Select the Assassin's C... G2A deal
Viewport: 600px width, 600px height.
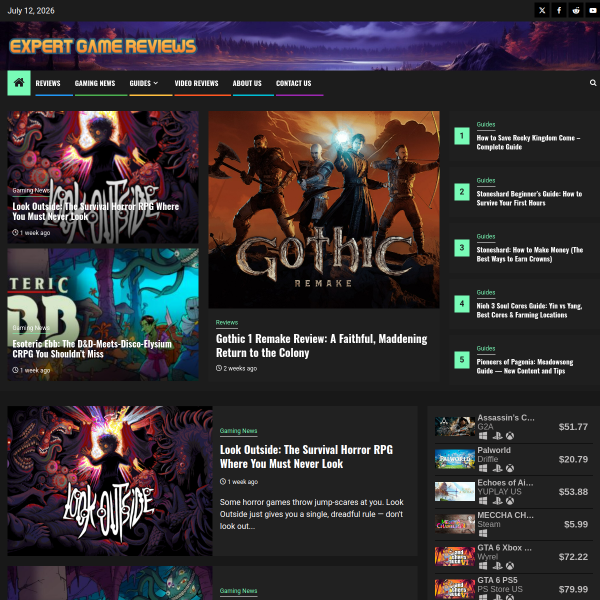pyautogui.click(x=513, y=427)
